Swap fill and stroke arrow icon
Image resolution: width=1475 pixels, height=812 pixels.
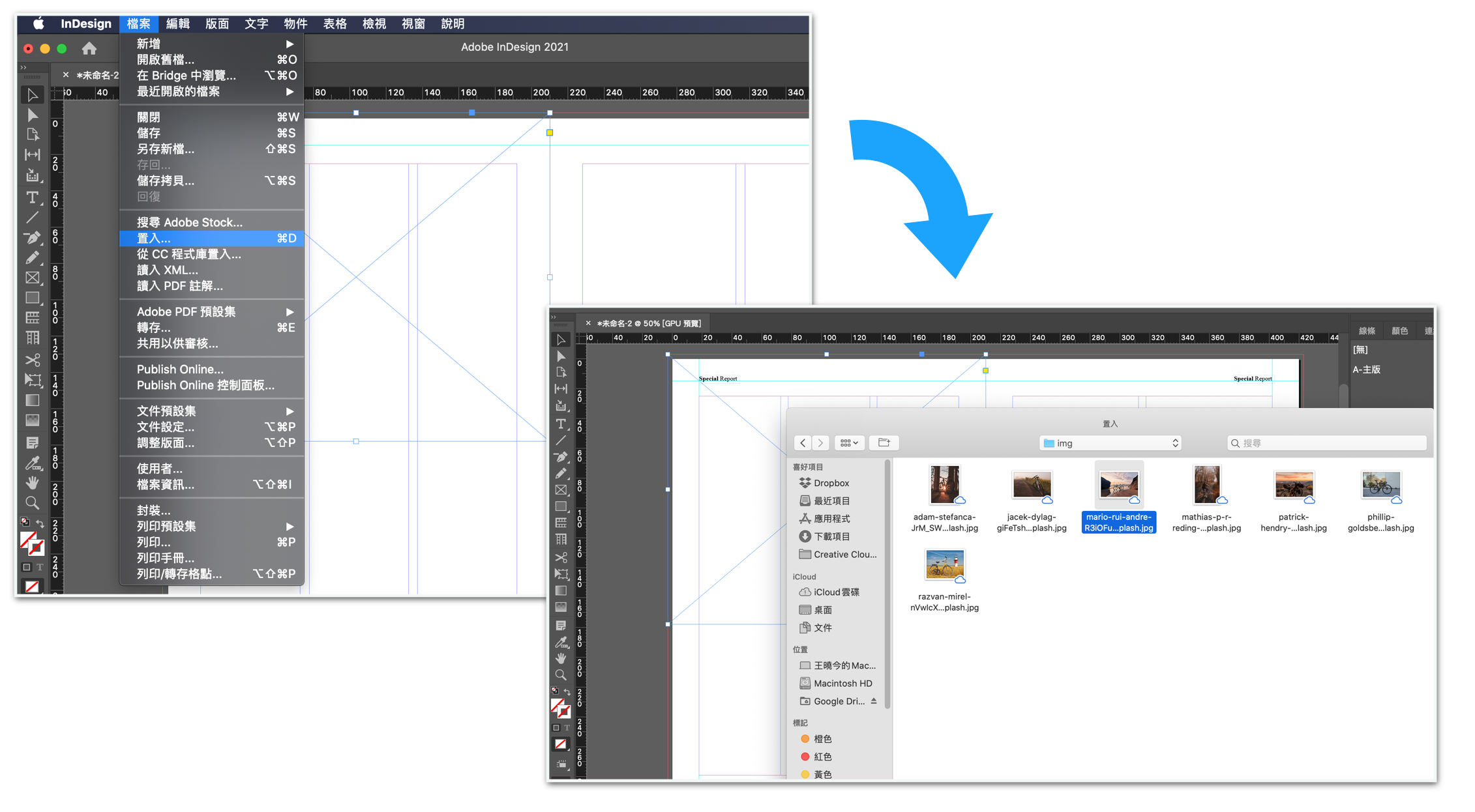[x=40, y=523]
